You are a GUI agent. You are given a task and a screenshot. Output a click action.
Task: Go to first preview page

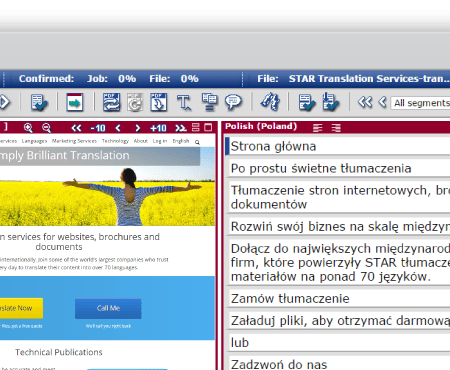click(76, 128)
